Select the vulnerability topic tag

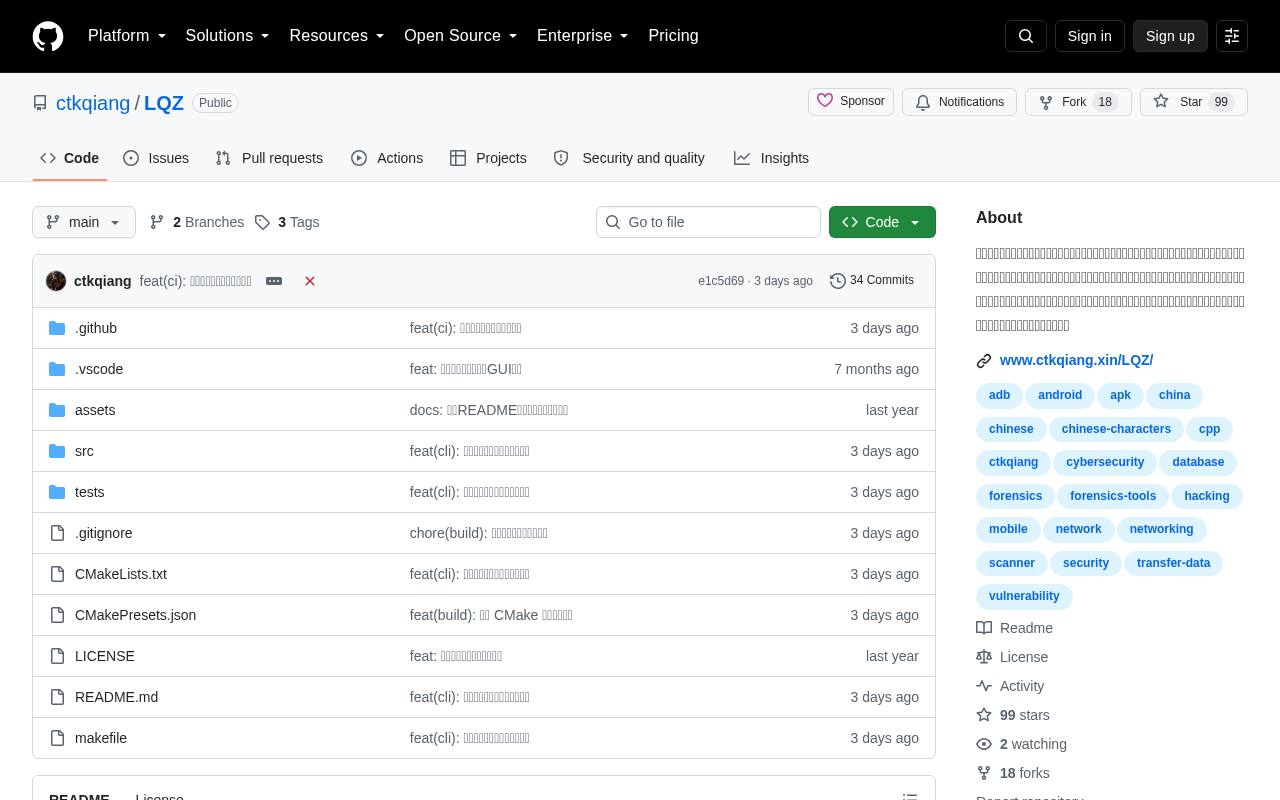[1024, 596]
